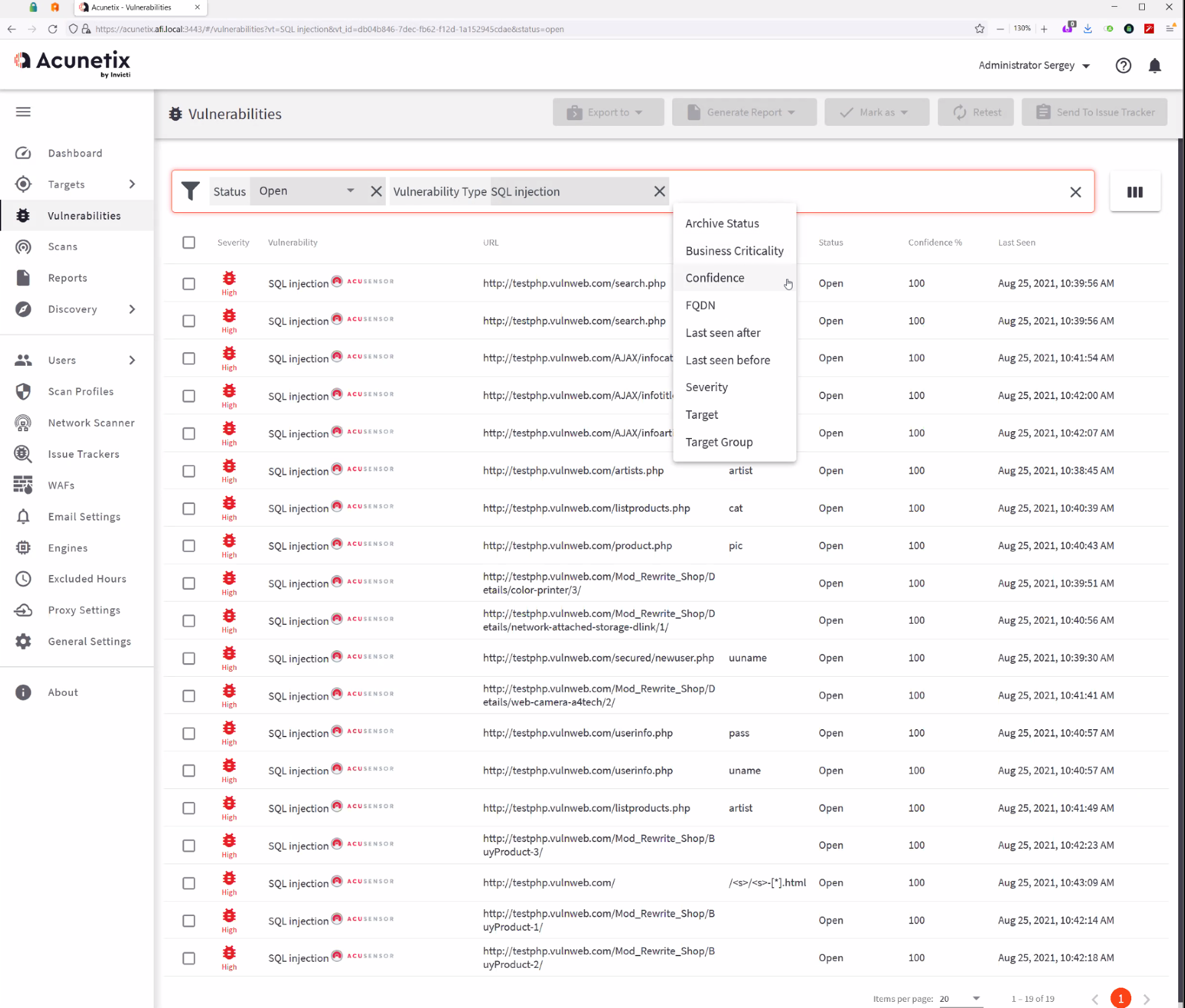Open the search.php URL in first row
This screenshot has width=1185, height=1008.
574,283
